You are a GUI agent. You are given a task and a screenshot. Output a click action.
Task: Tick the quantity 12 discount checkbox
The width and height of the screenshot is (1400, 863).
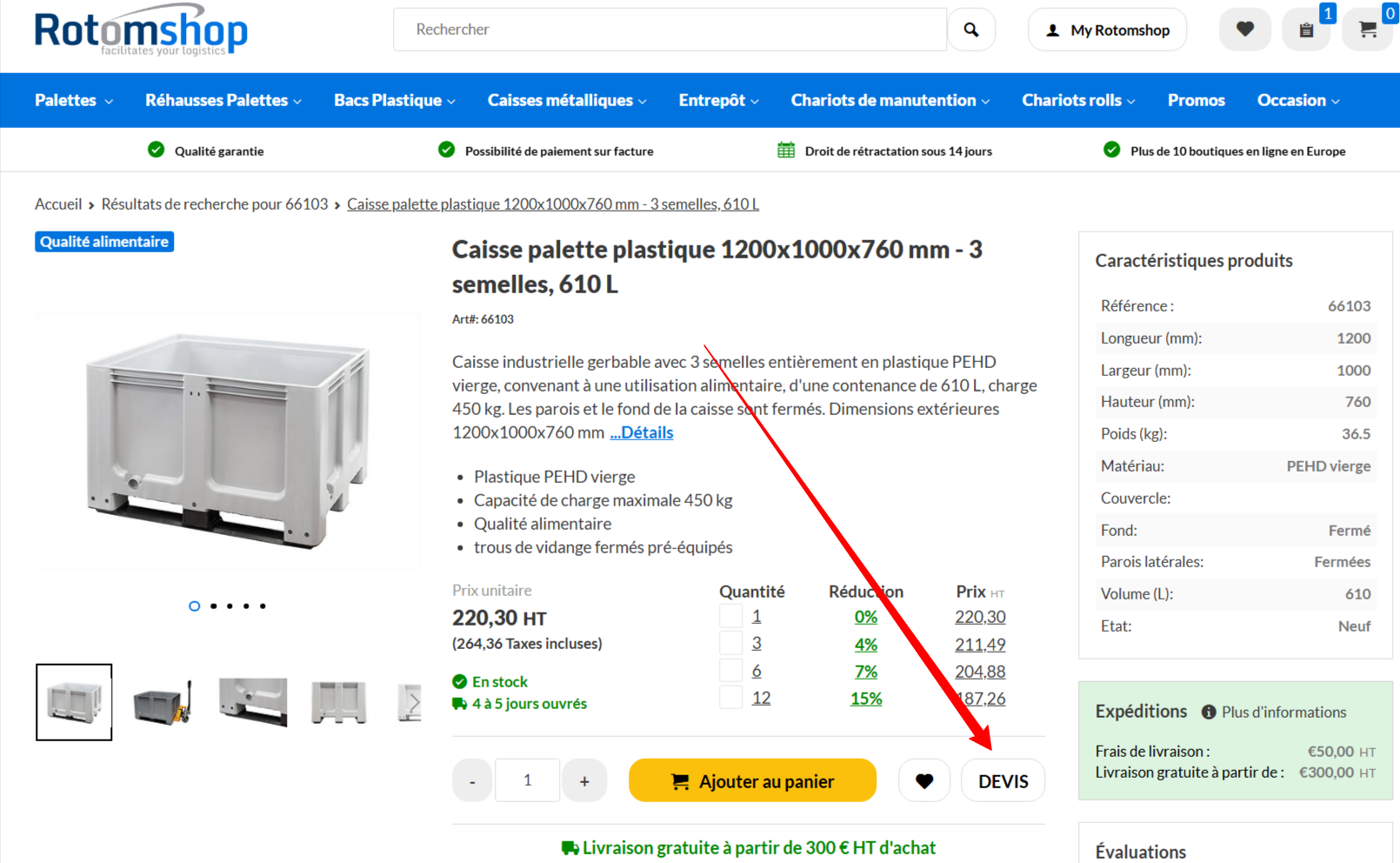730,698
